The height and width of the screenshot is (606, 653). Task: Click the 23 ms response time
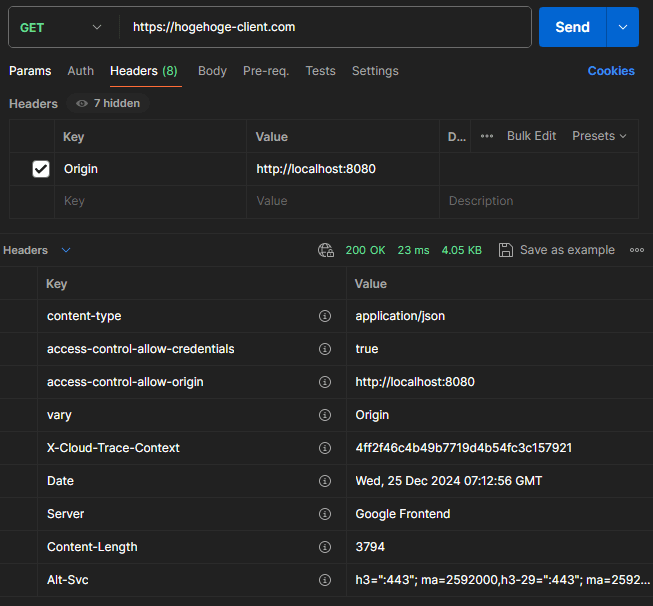413,250
